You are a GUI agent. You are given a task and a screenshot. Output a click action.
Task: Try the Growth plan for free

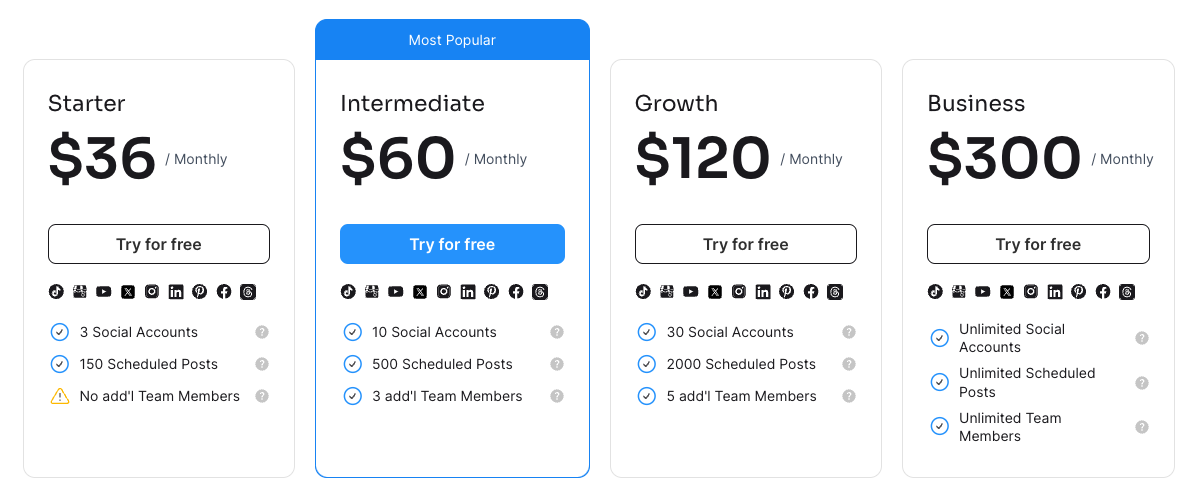click(746, 244)
